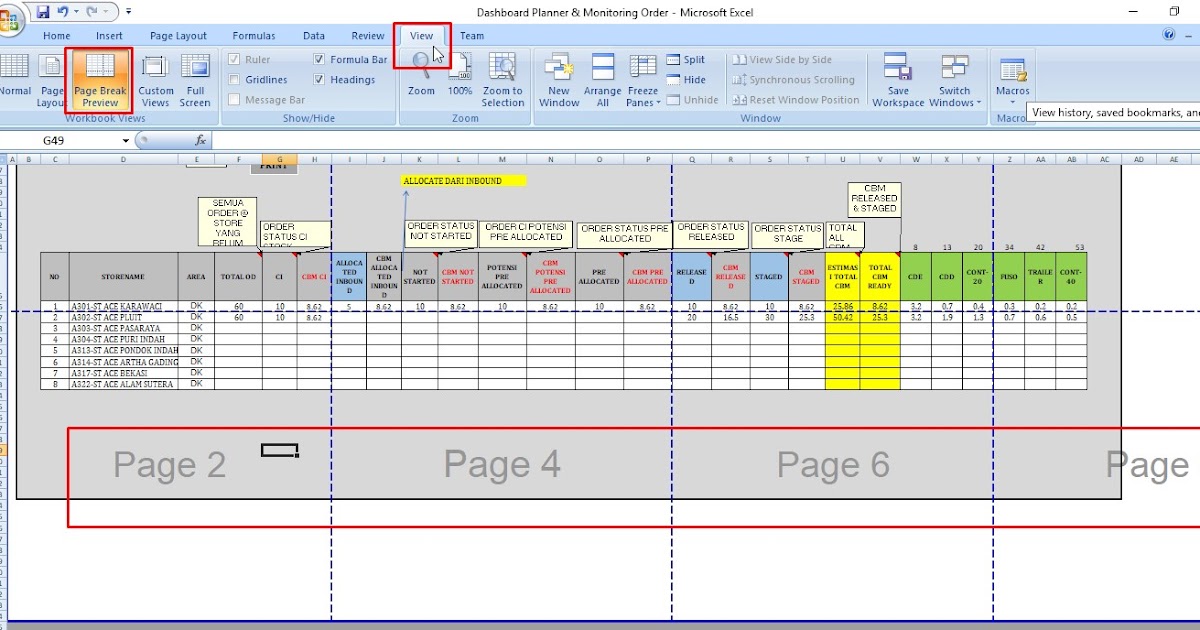The width and height of the screenshot is (1200, 630).
Task: Switch to Page Layout ribbon tab
Action: pos(178,36)
